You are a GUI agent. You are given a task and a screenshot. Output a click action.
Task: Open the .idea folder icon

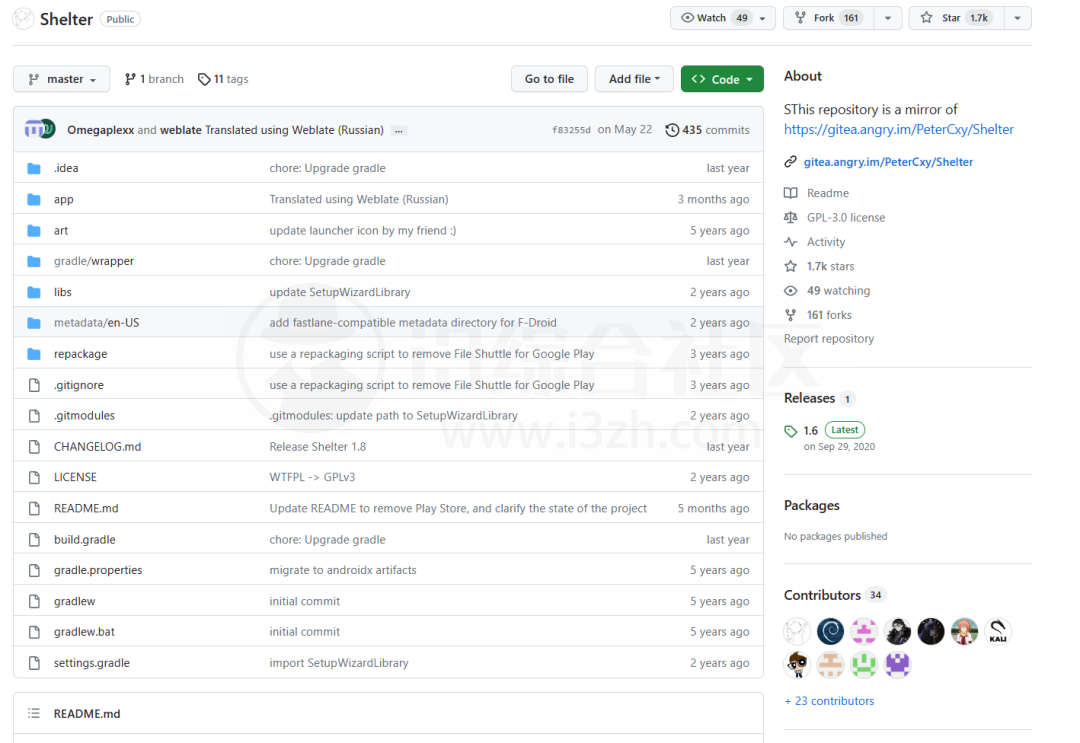[x=34, y=168]
